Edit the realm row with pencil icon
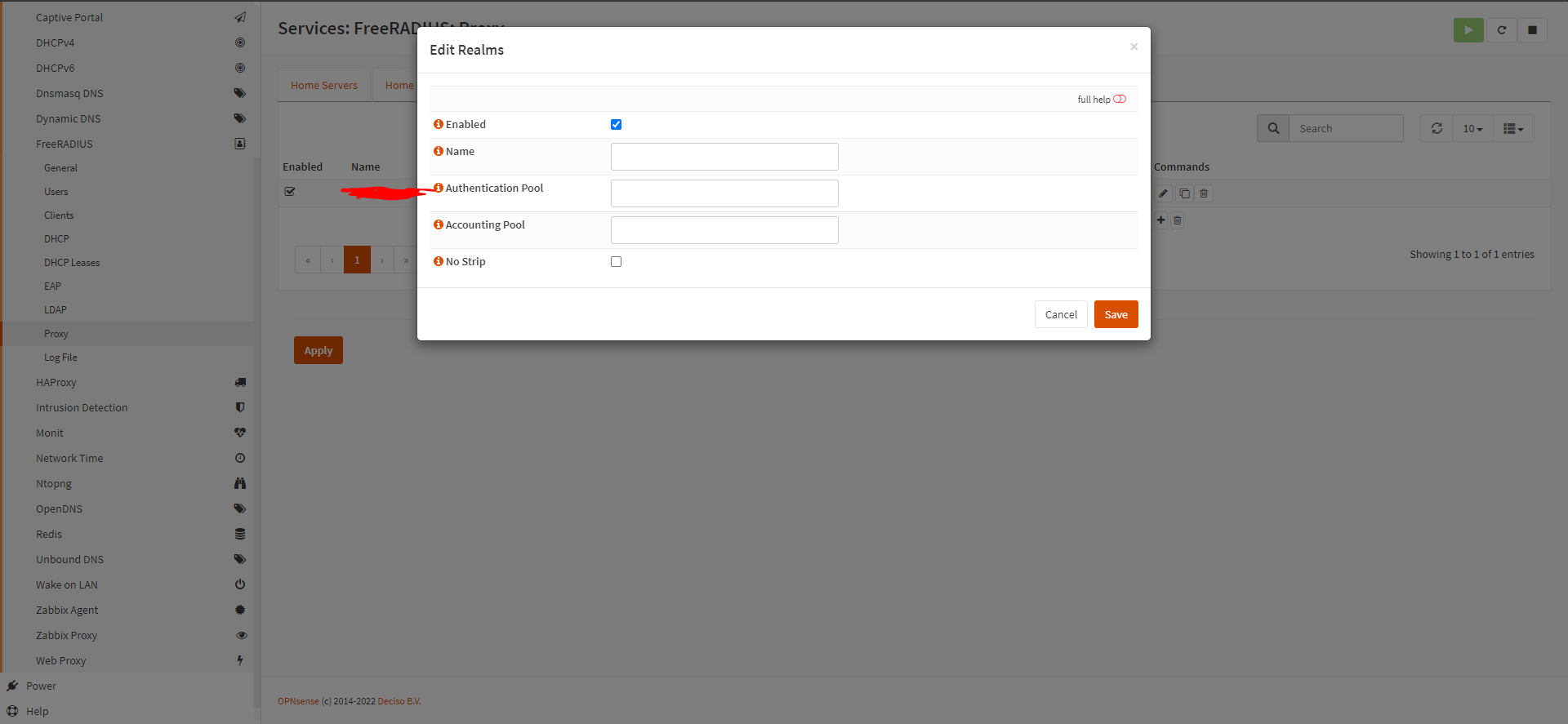The width and height of the screenshot is (1568, 724). click(1163, 193)
